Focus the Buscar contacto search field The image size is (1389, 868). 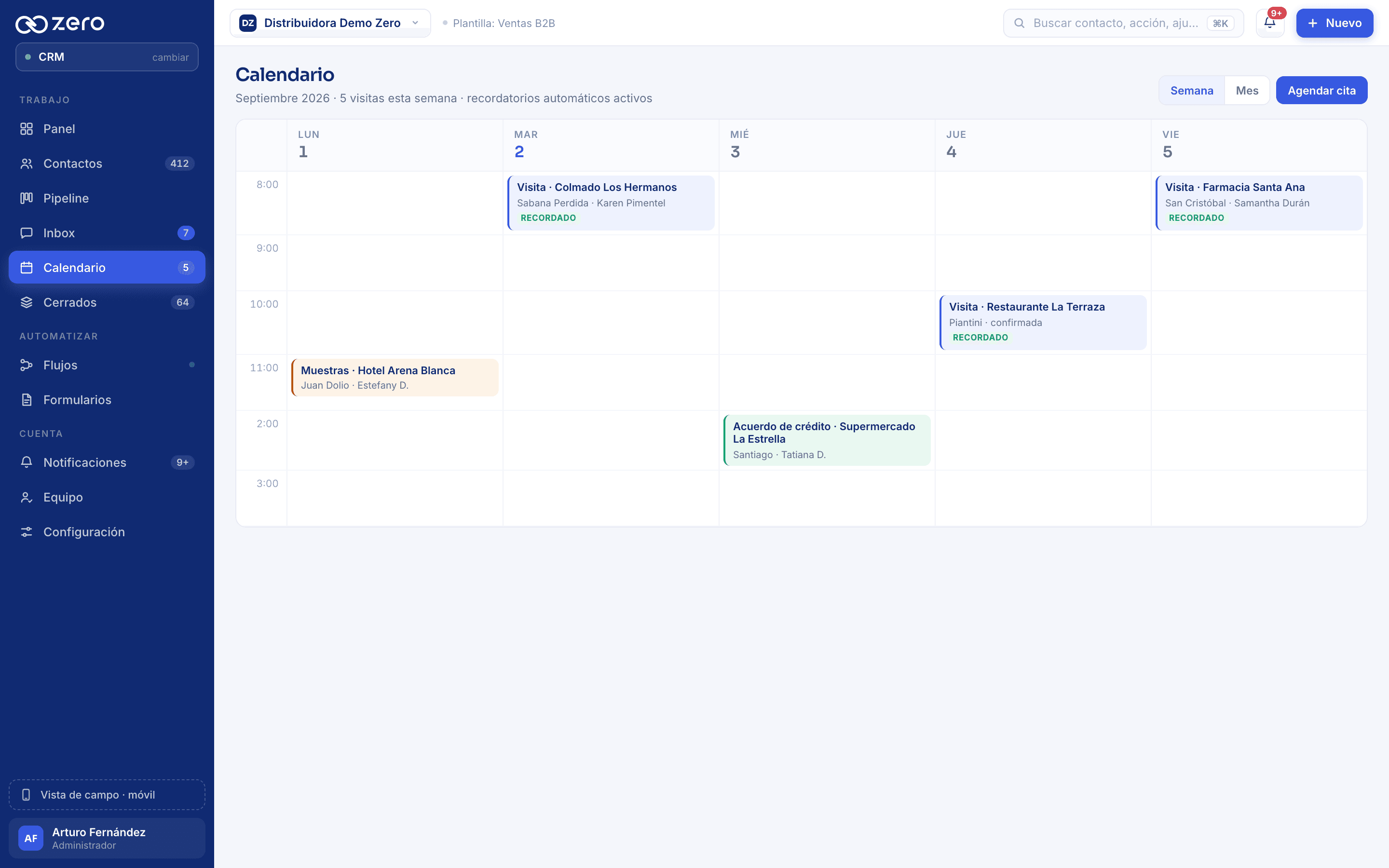[x=1123, y=23]
